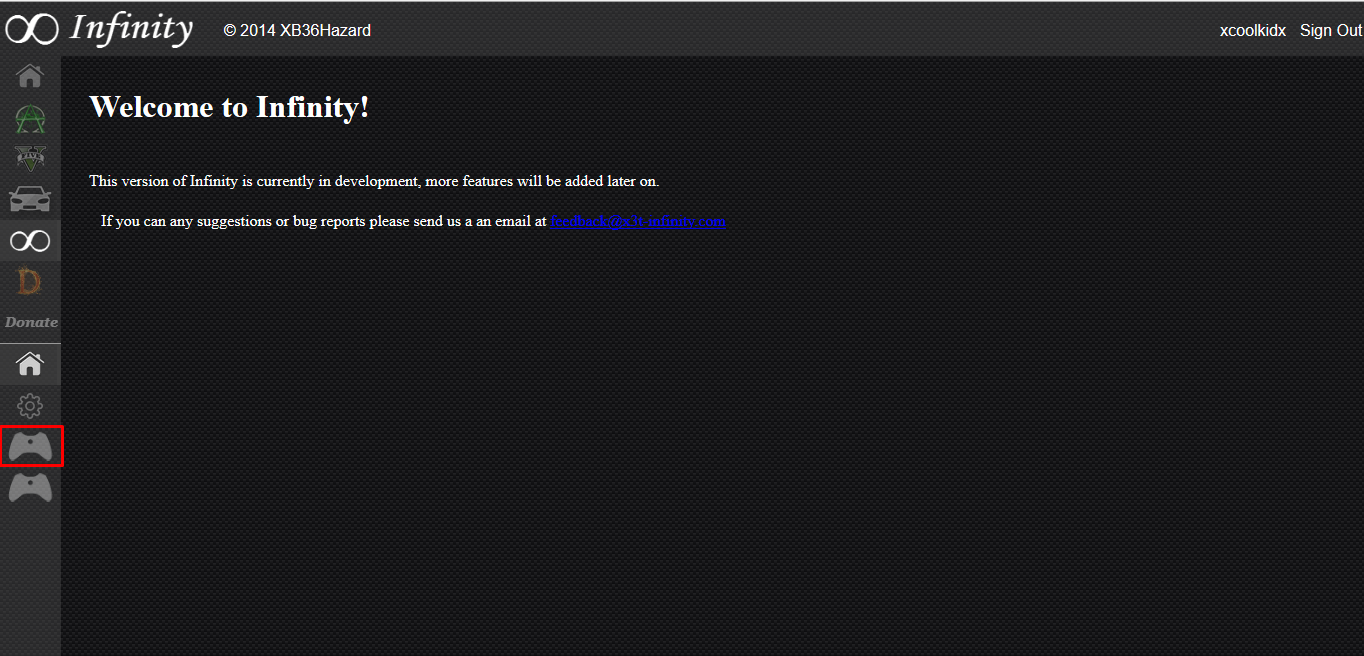
Task: Click the © 2014 XB36Hazard copyright text
Action: click(x=297, y=31)
